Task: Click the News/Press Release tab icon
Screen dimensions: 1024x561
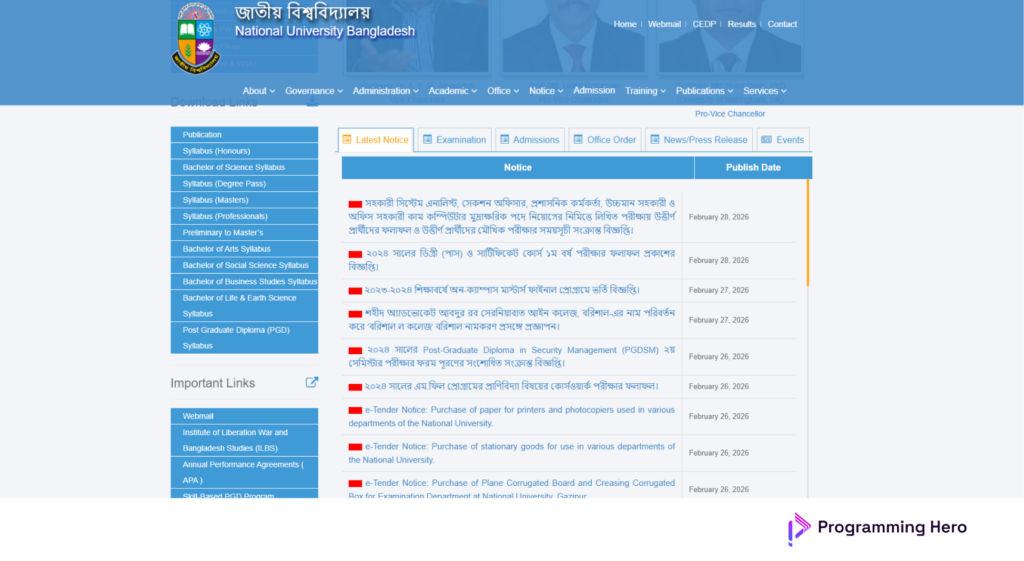Action: click(x=654, y=139)
